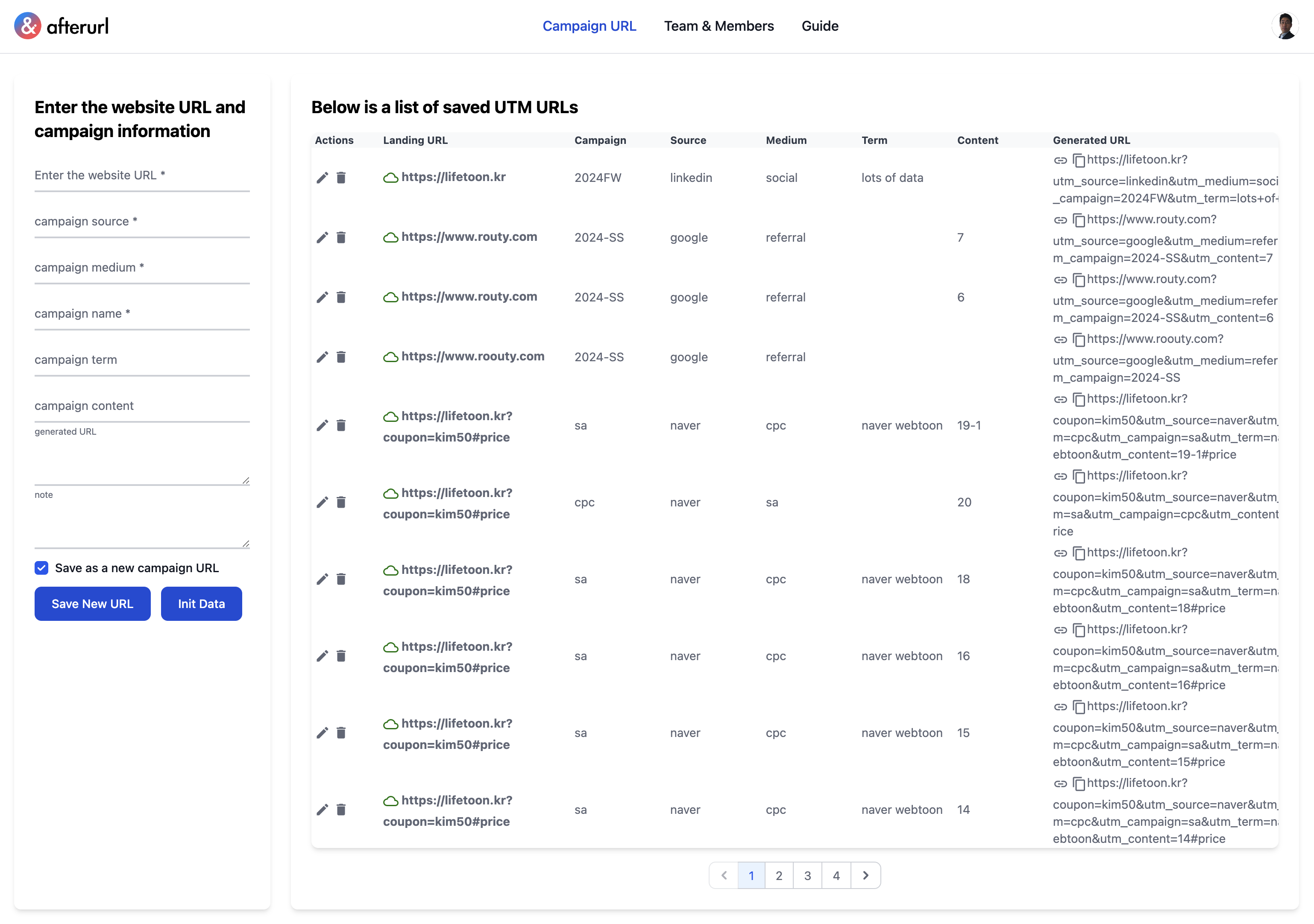Click the edit pencil icon for lifetoon.kr row
This screenshot has height=924, width=1314.
coord(322,177)
